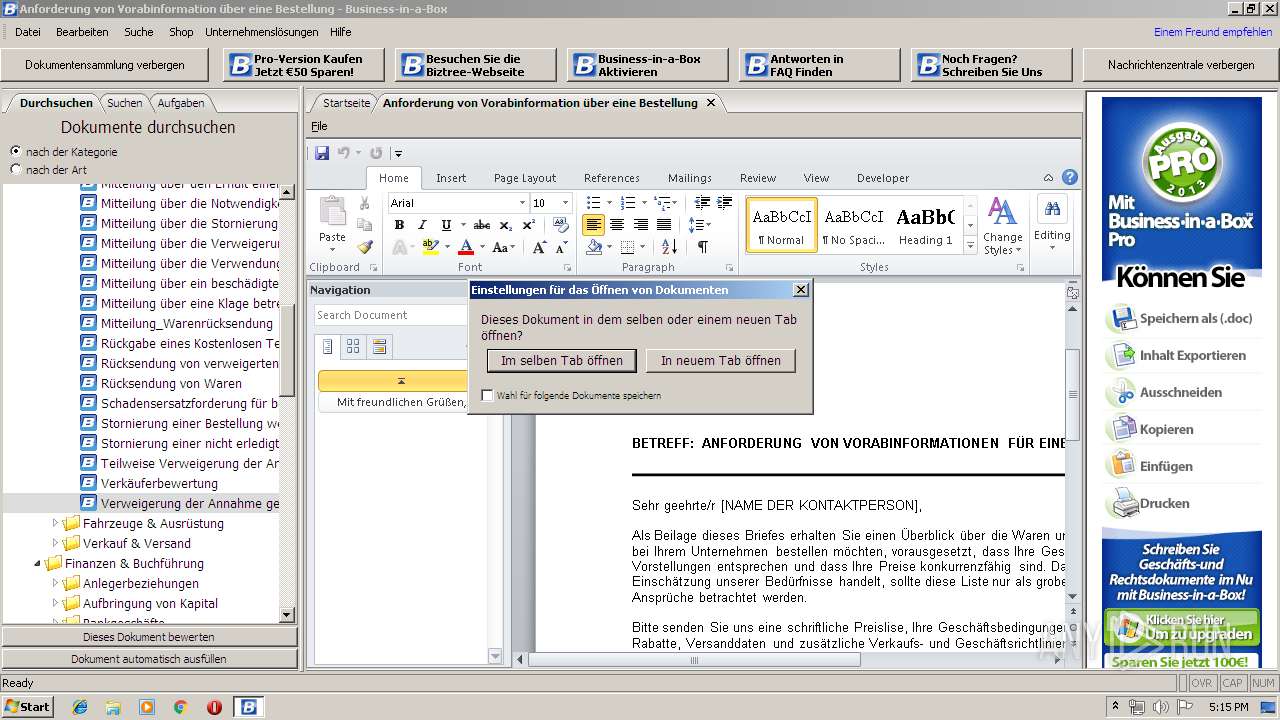This screenshot has height=720, width=1280.
Task: Open the Line Spacing dropdown
Action: (x=700, y=225)
